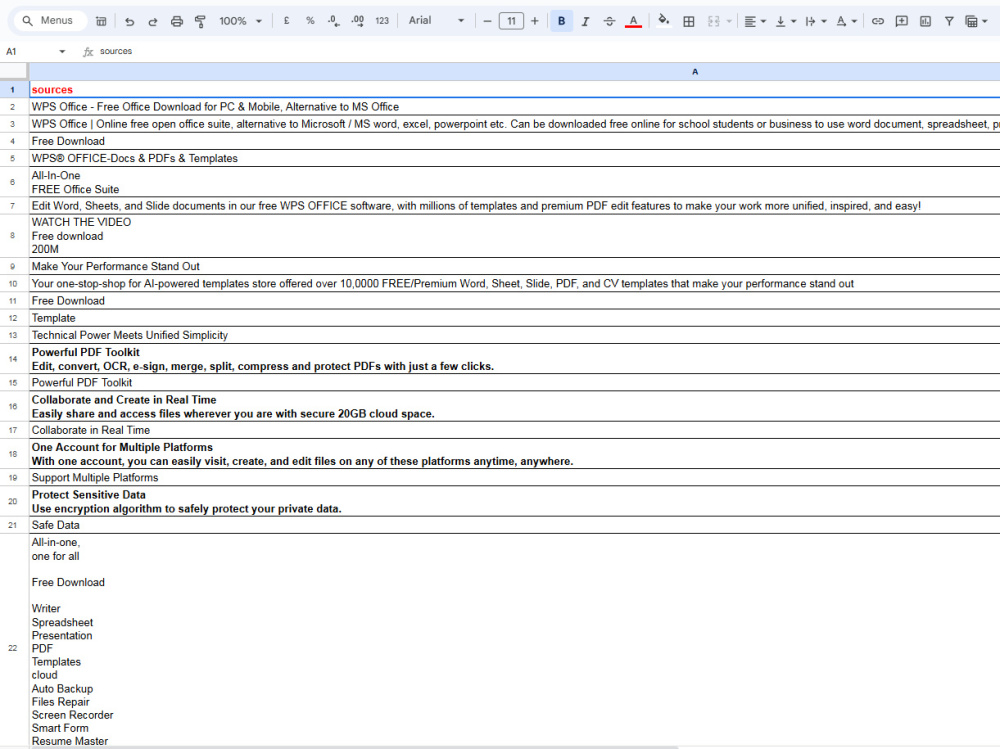Select cell 'All-In-One FREE Office Suite'
The width and height of the screenshot is (1000, 749).
point(514,182)
